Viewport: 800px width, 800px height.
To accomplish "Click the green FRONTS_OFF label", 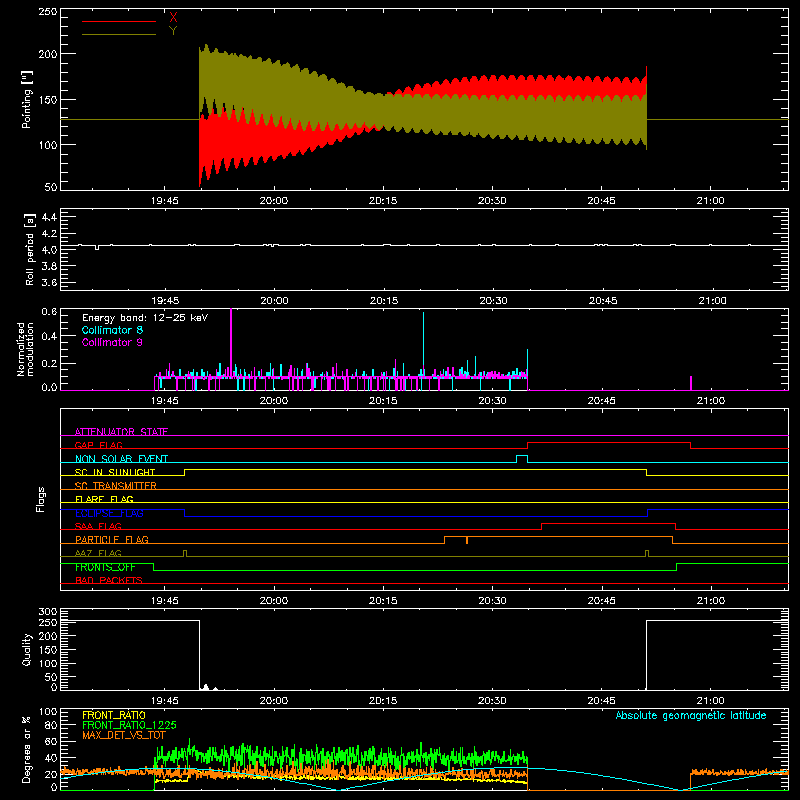I will click(105, 567).
